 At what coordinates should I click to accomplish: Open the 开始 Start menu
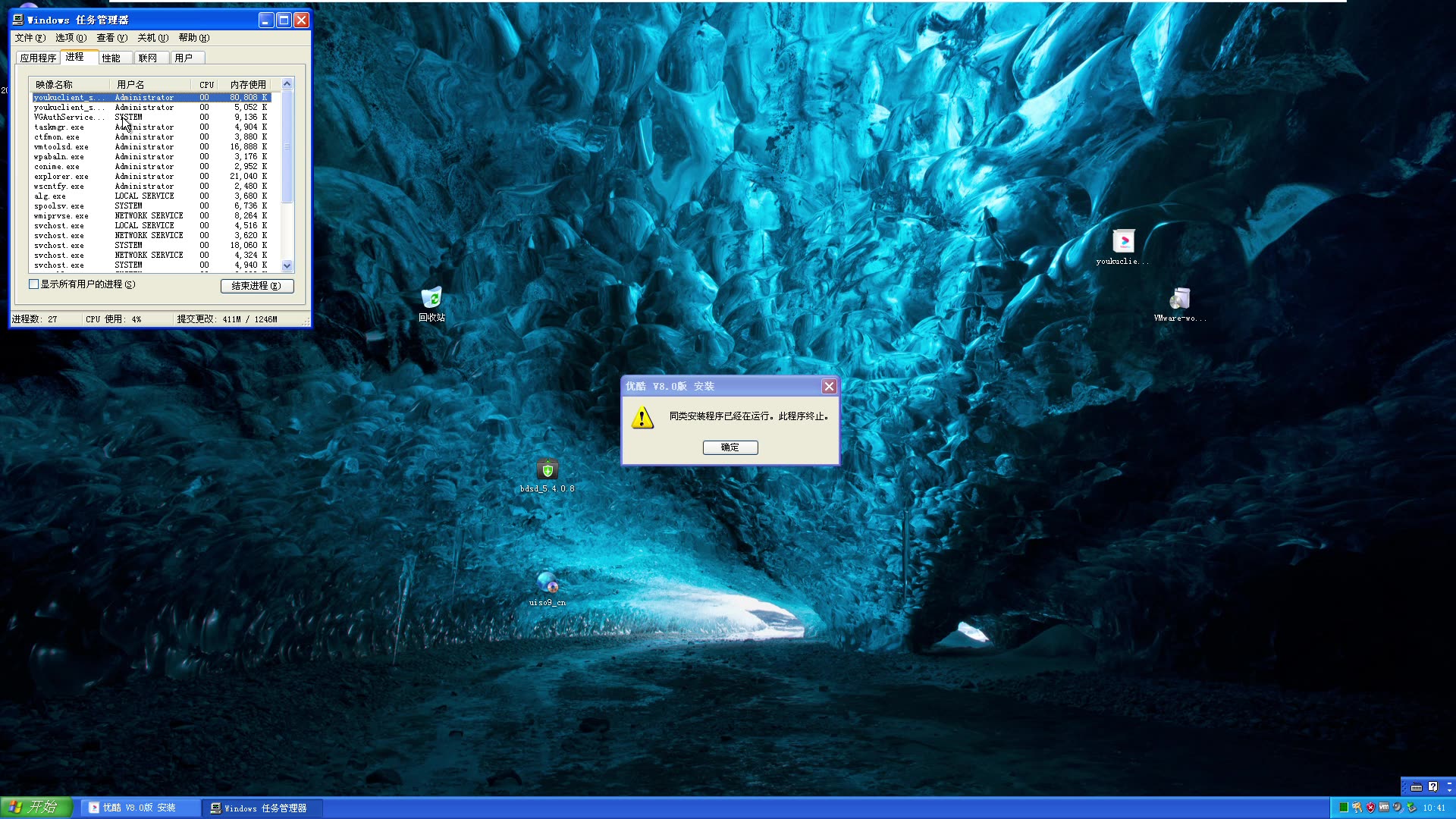pos(36,807)
